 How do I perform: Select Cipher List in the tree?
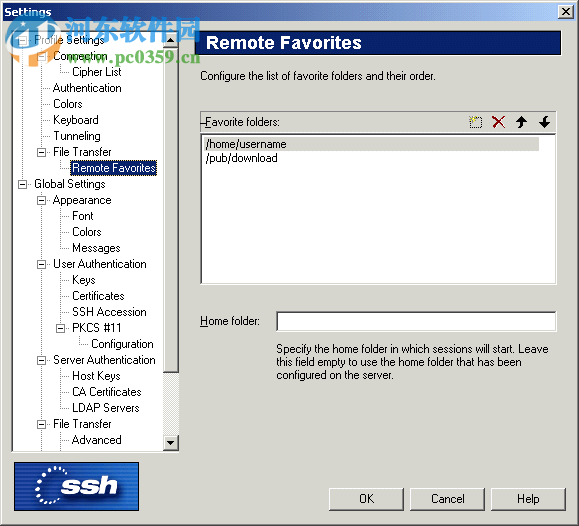coord(97,72)
